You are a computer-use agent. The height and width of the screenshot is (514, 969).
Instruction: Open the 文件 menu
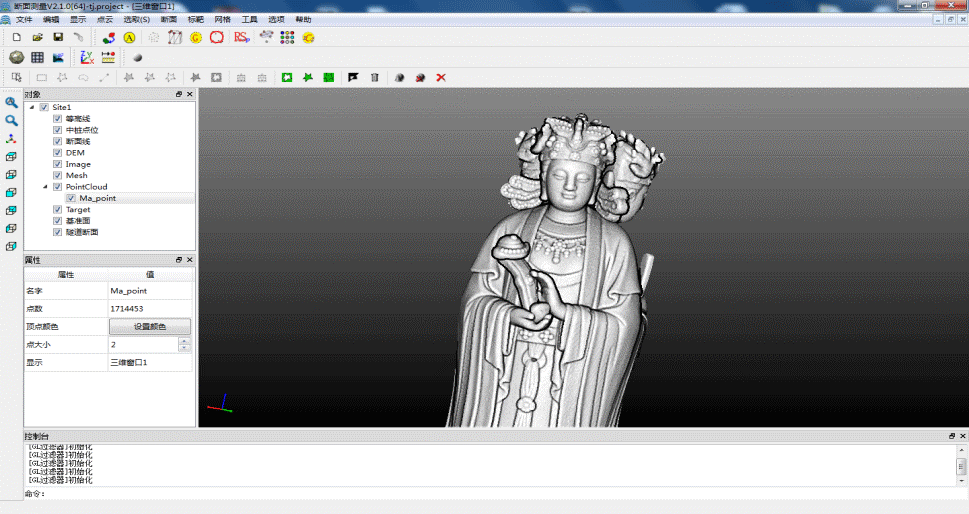click(x=24, y=19)
